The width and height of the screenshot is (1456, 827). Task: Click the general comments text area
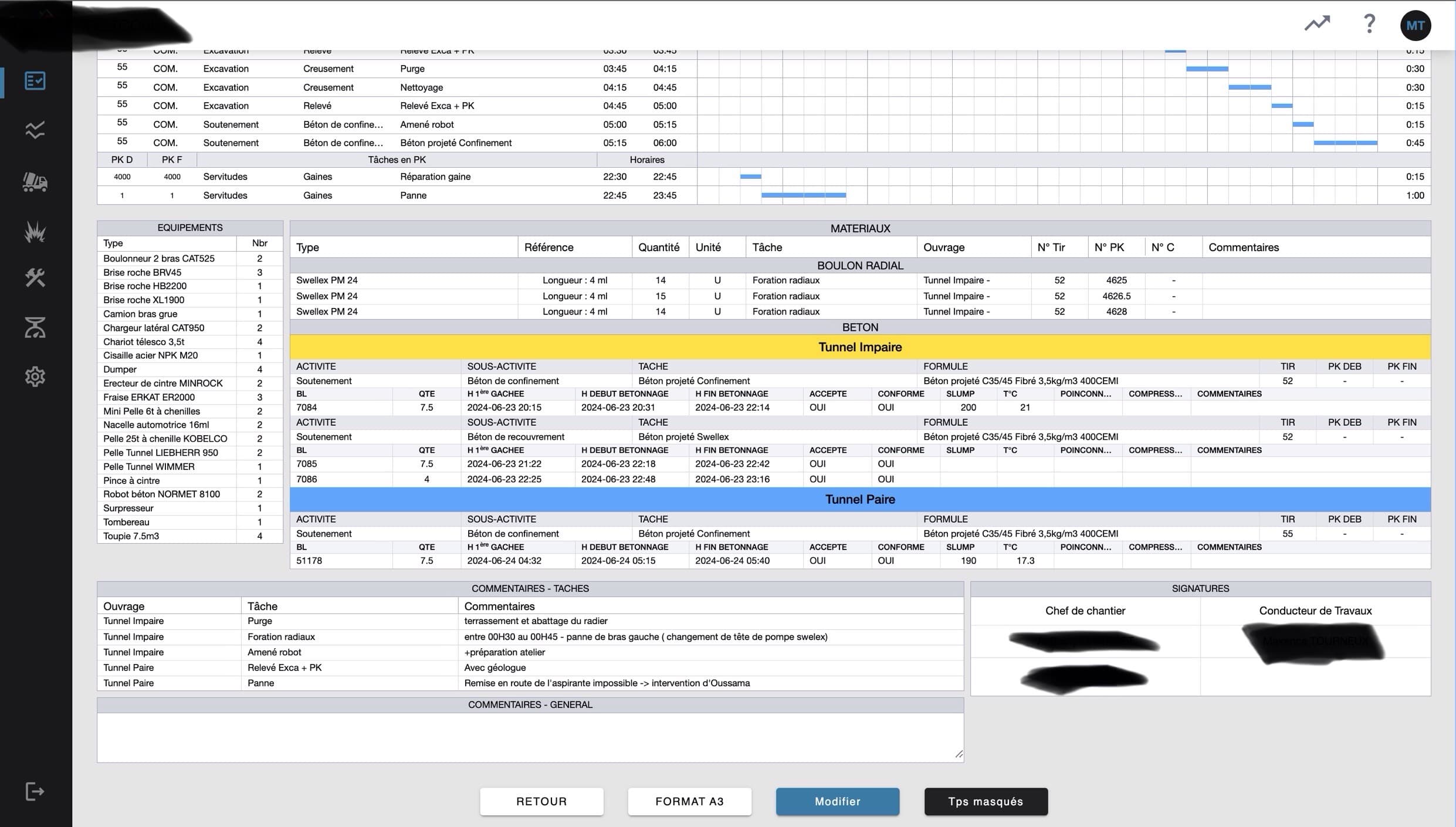point(530,737)
